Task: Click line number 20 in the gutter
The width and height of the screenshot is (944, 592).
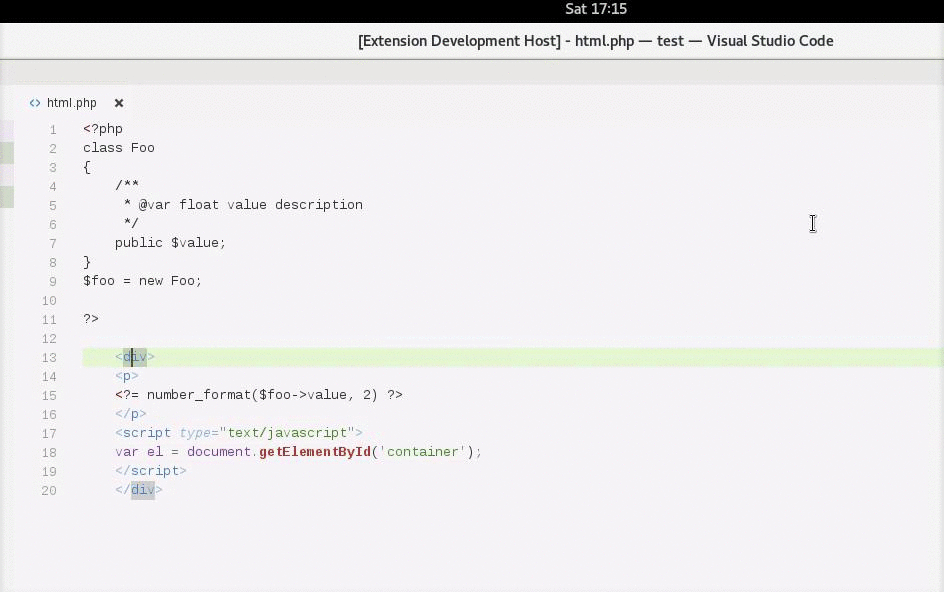Action: click(49, 491)
